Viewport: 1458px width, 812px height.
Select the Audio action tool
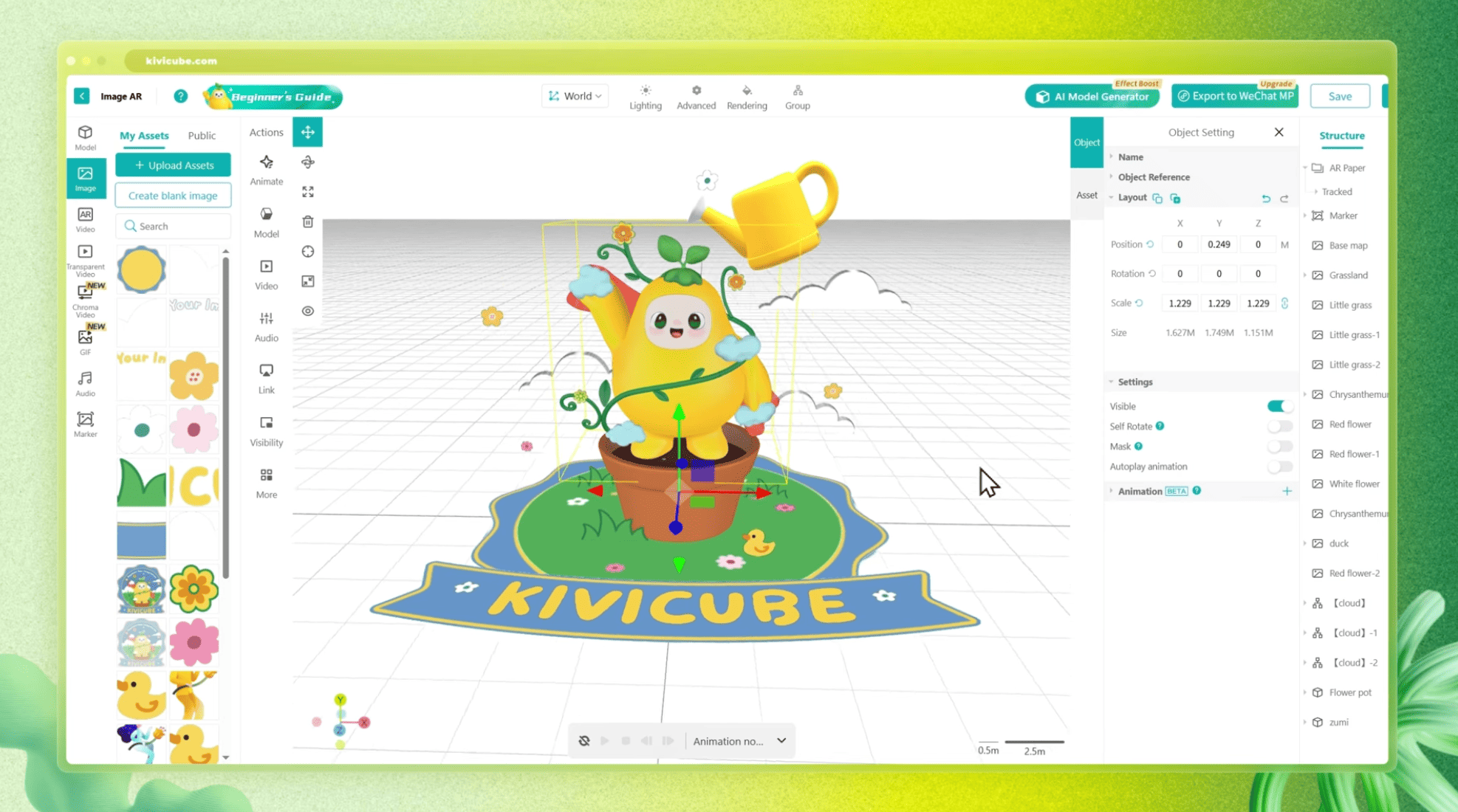(266, 327)
